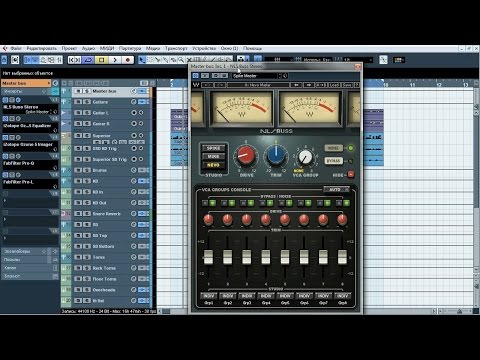Click the A/B compare button in Waves bar
Viewport: 480px width, 360px height.
(321, 85)
